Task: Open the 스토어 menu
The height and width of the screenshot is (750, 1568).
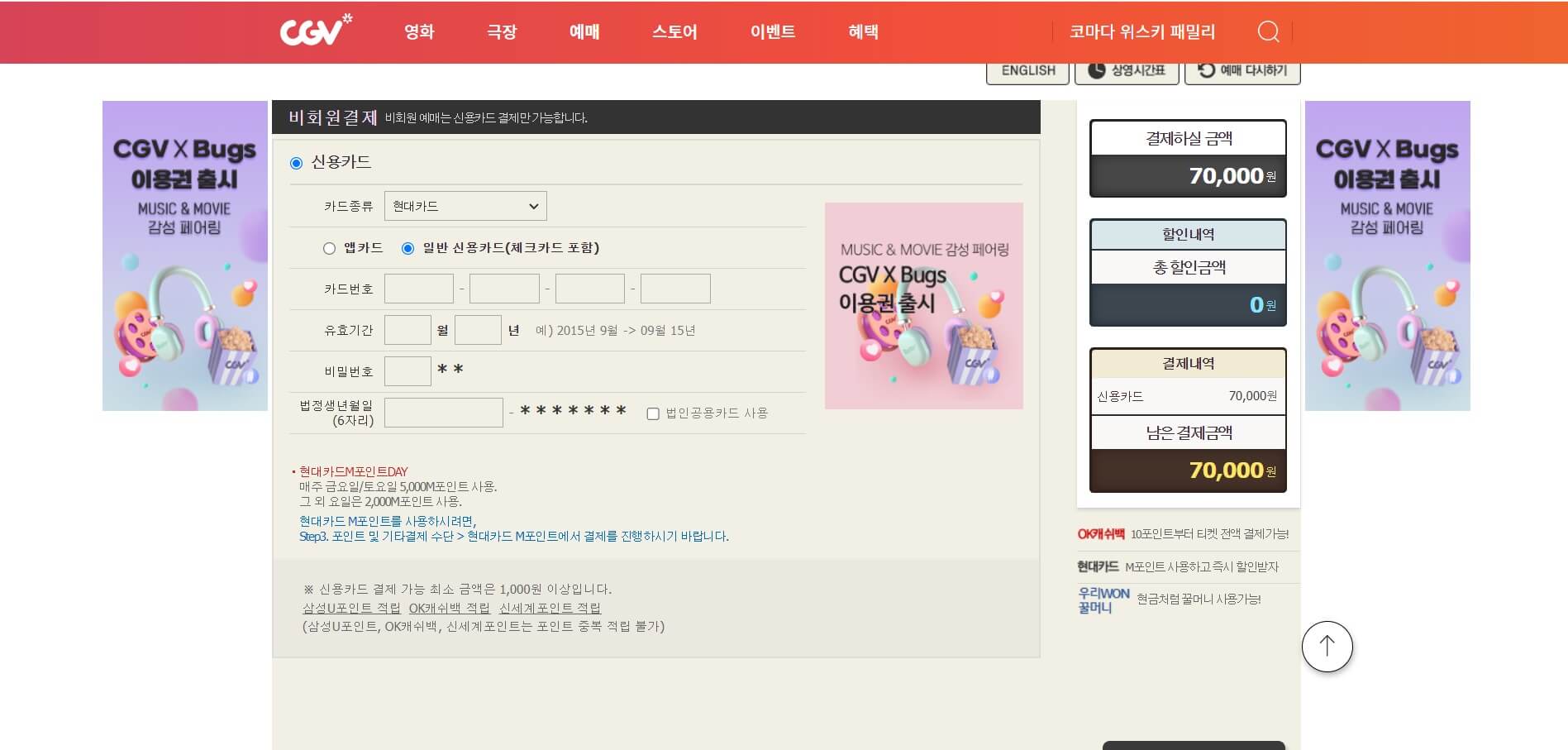Action: click(x=674, y=32)
